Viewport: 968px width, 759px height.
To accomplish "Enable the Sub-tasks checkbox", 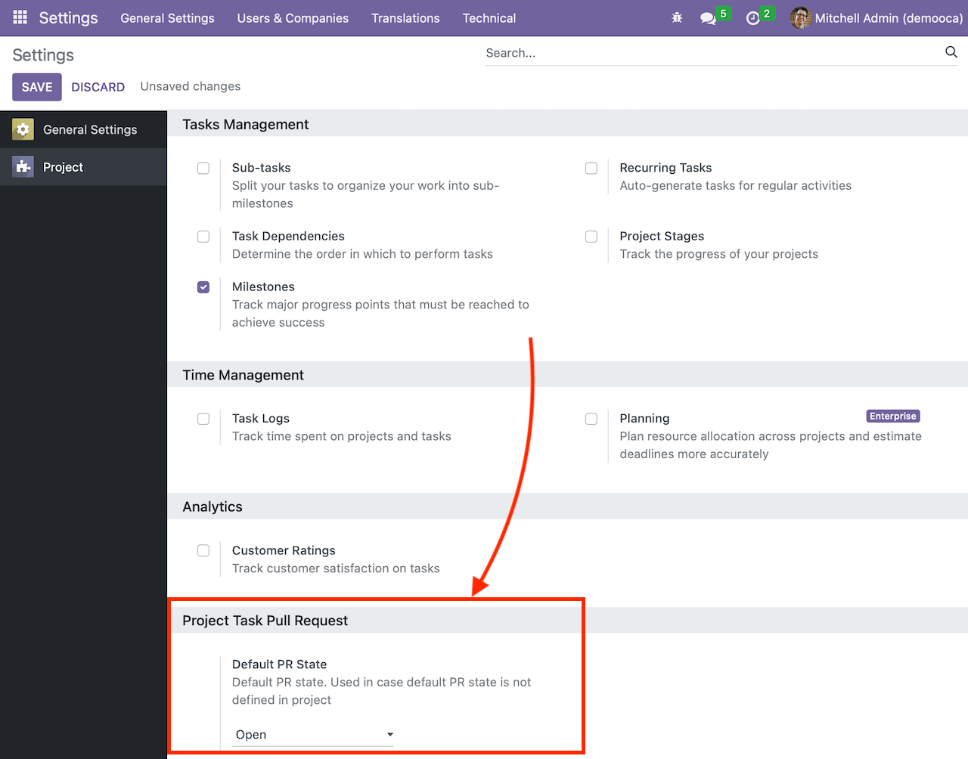I will point(203,168).
